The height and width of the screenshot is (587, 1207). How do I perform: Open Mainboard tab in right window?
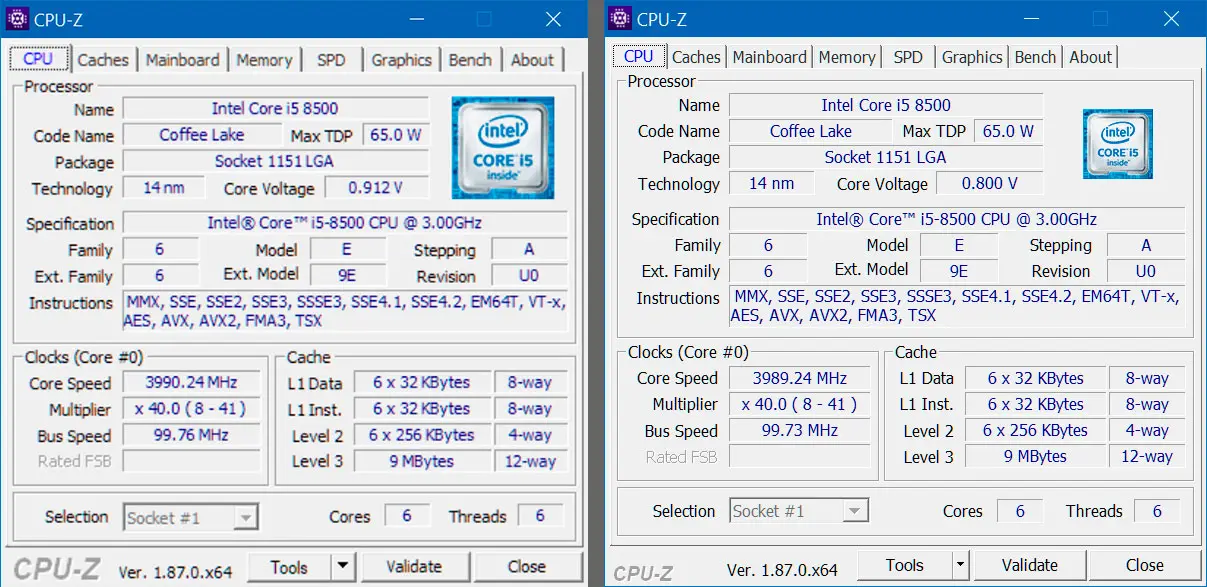(x=770, y=57)
